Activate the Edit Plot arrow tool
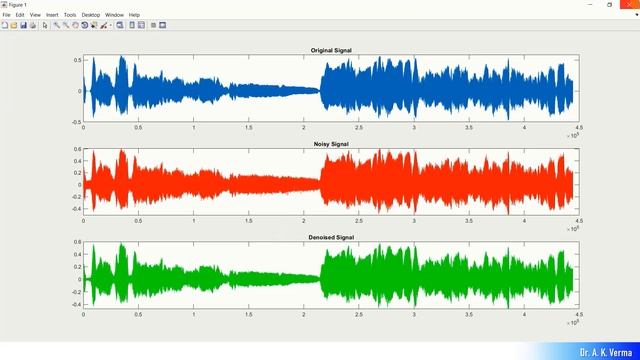The height and width of the screenshot is (360, 640). (x=45, y=25)
